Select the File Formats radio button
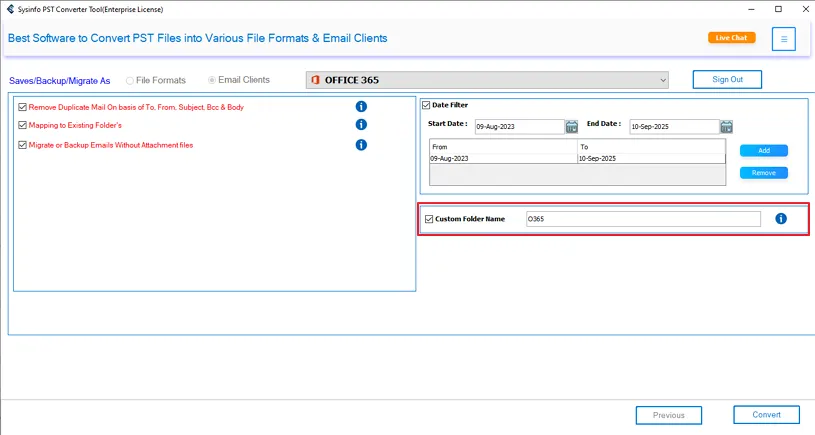Image resolution: width=815 pixels, height=435 pixels. pos(130,80)
